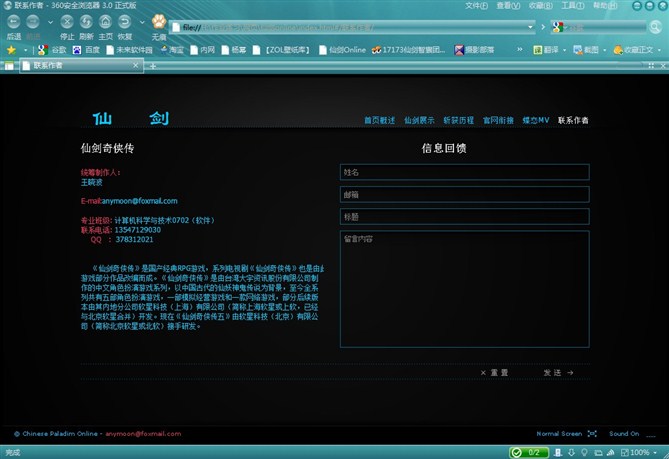669x459 pixels.
Task: Close the 联系作者 tab
Action: 135,65
